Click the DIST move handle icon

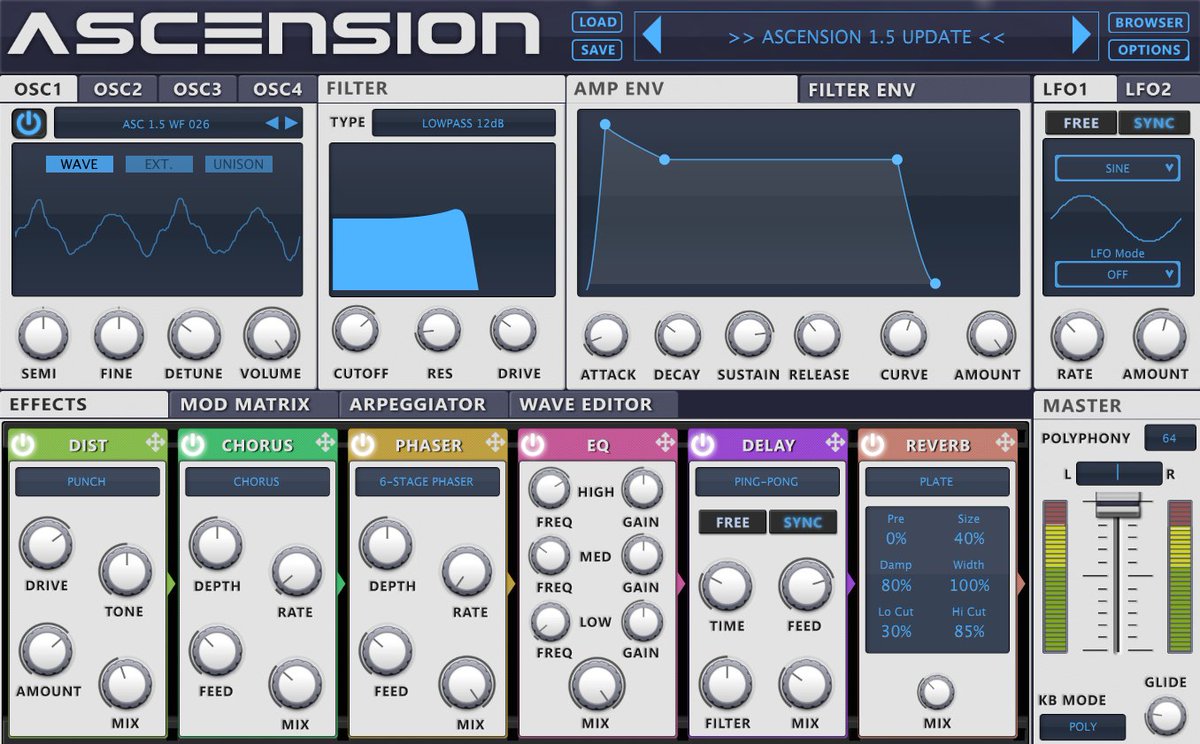click(x=155, y=443)
